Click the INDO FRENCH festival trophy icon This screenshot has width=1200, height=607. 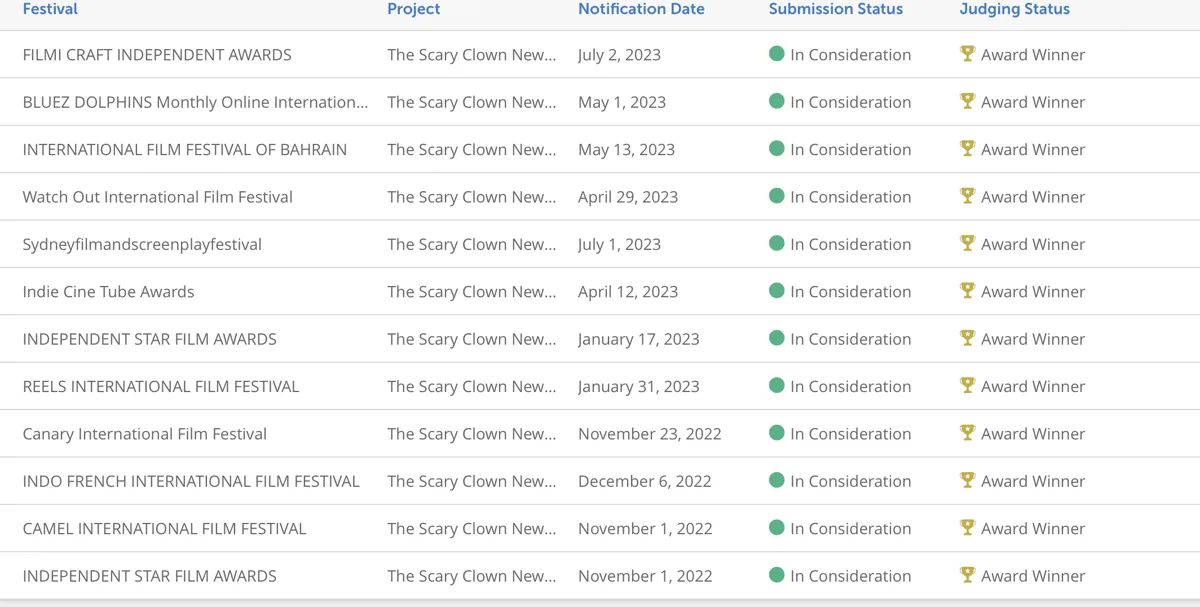point(967,479)
